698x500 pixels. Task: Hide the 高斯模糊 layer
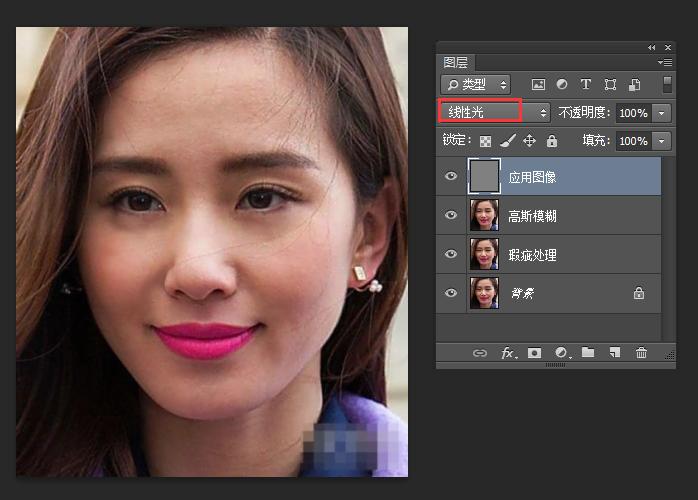point(451,215)
